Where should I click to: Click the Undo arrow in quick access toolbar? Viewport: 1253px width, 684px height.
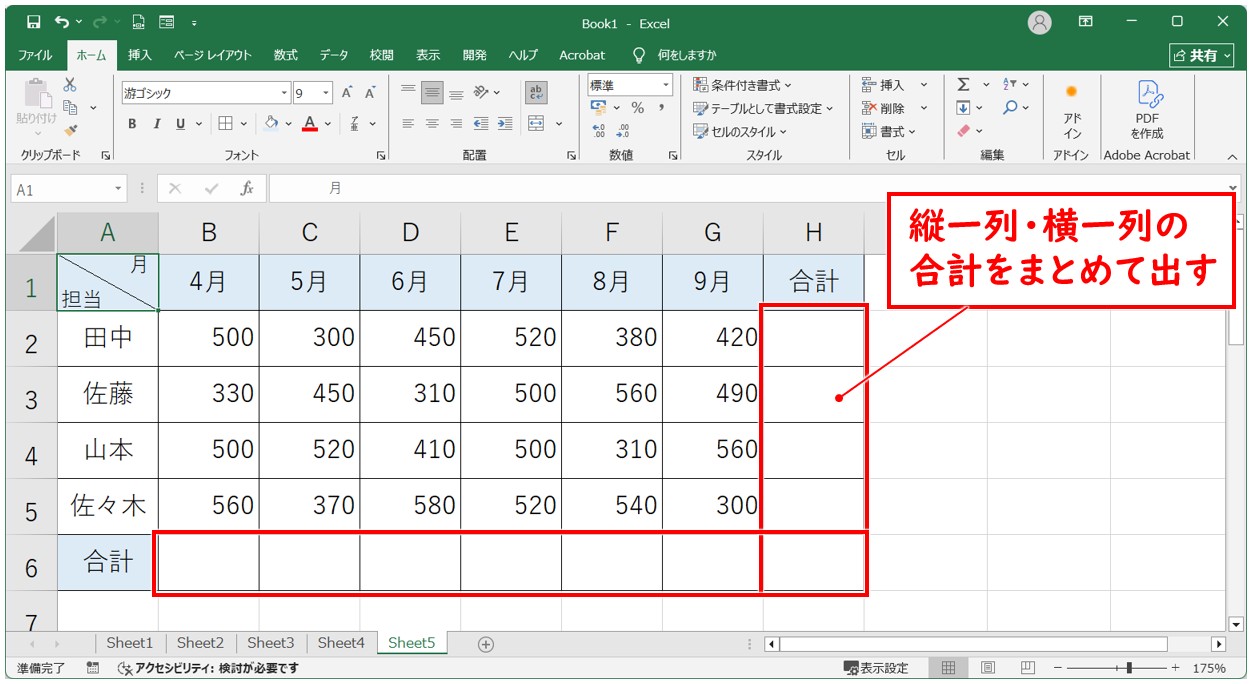pos(63,22)
